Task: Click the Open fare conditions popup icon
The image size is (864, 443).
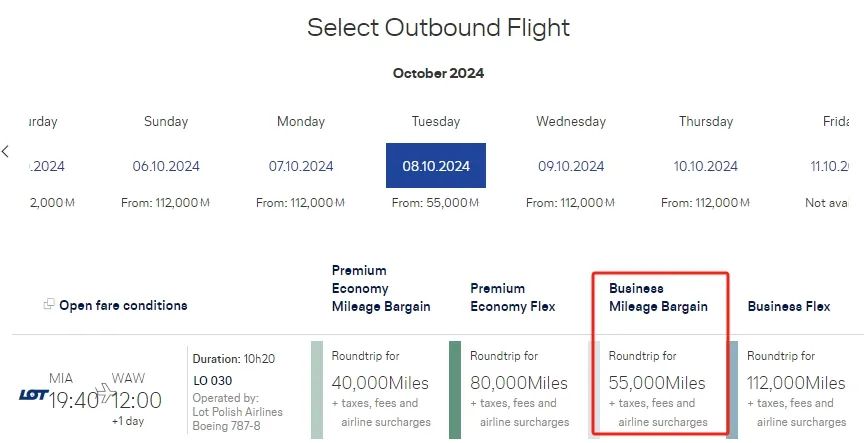Action: click(x=49, y=304)
